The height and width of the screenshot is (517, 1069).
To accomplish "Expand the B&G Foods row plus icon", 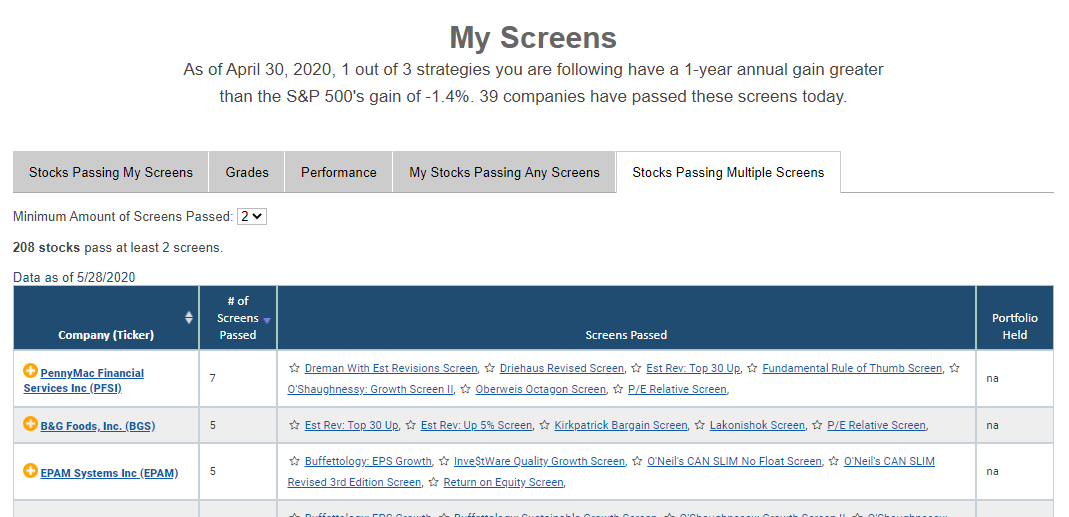I will [30, 424].
